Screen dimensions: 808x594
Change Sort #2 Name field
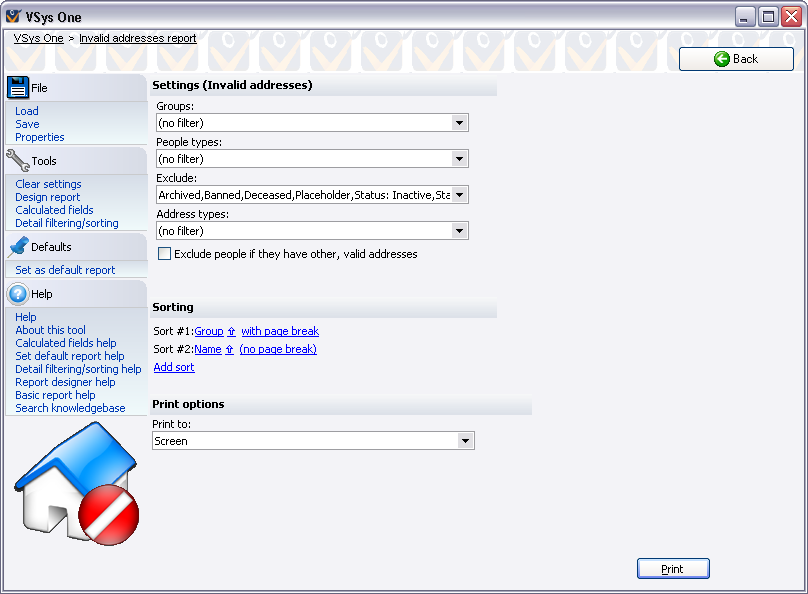tap(208, 349)
